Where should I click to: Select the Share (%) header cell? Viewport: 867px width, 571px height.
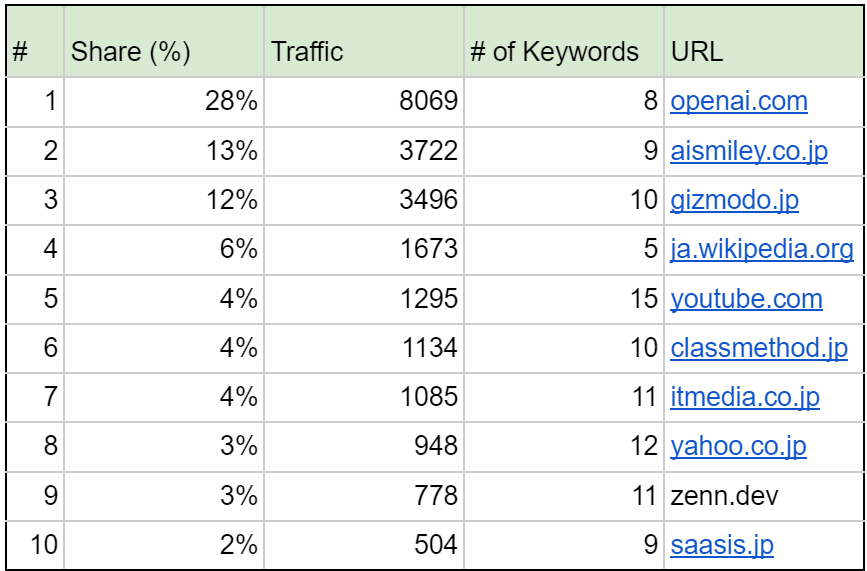tap(164, 52)
